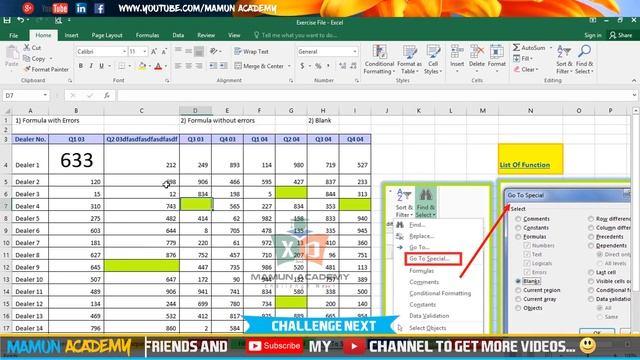640x360 pixels.
Task: Click the Format cells icon
Action: [496, 52]
